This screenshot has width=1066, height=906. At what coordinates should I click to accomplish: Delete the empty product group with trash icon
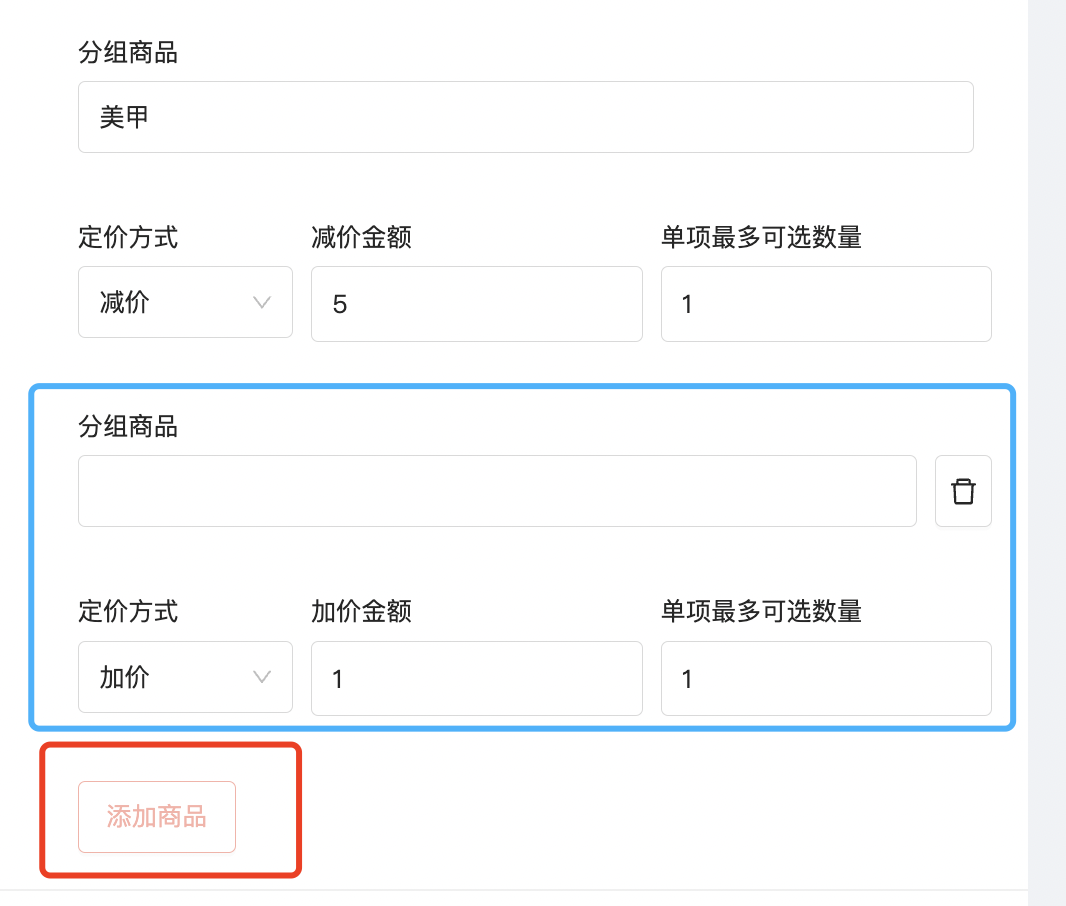(x=963, y=491)
